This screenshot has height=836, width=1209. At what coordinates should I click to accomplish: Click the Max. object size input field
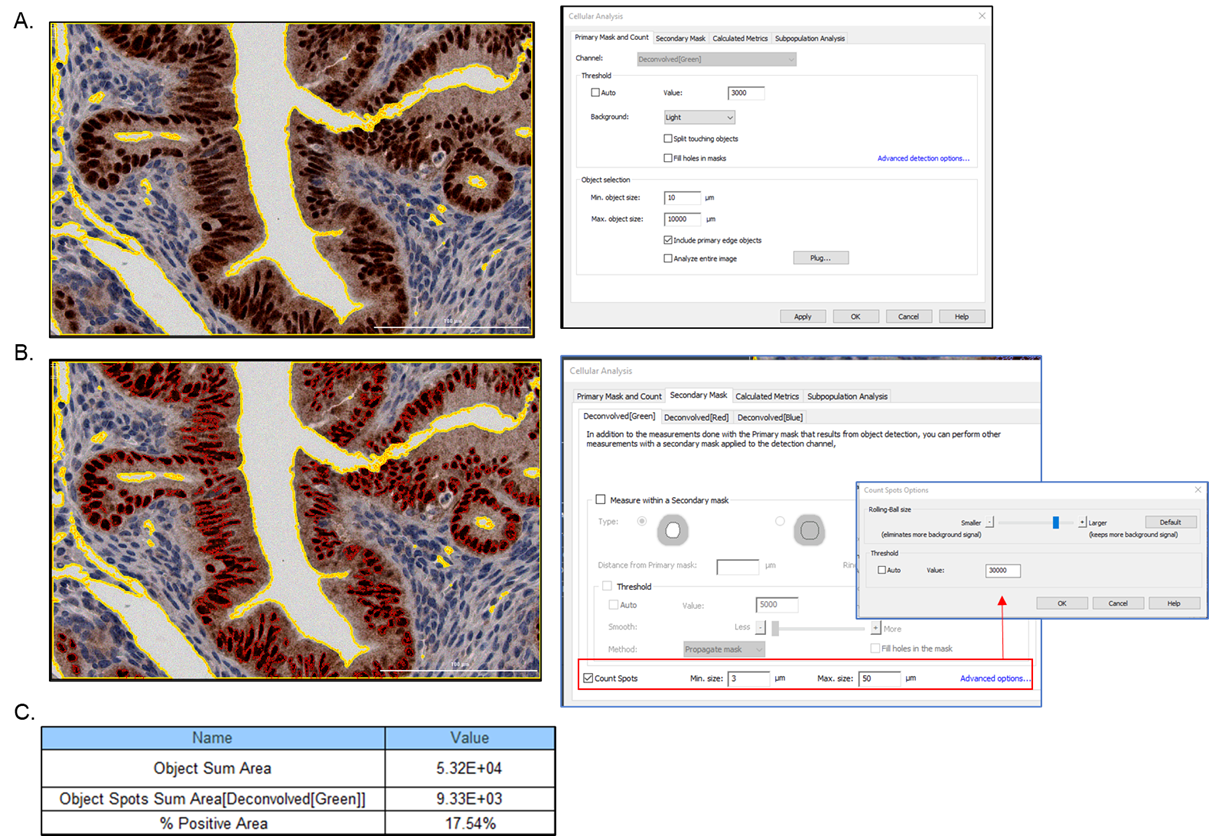tap(683, 219)
